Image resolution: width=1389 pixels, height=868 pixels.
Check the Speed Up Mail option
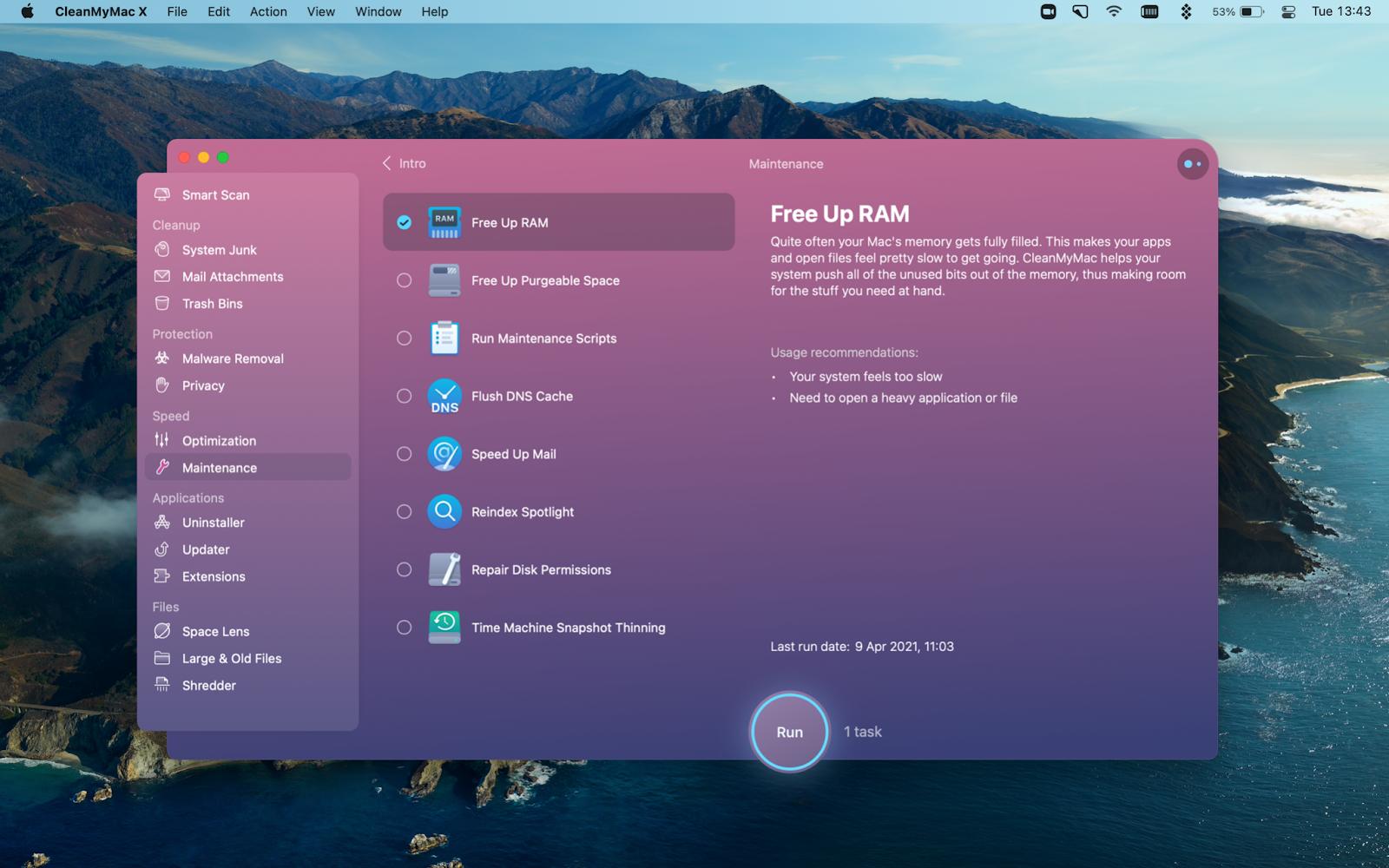405,454
